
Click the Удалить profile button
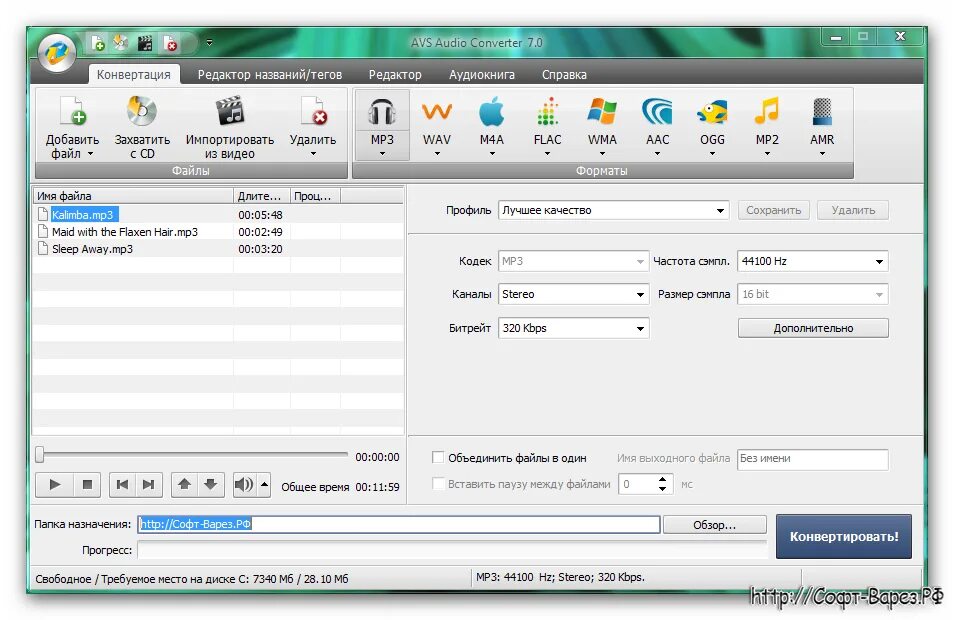(853, 211)
